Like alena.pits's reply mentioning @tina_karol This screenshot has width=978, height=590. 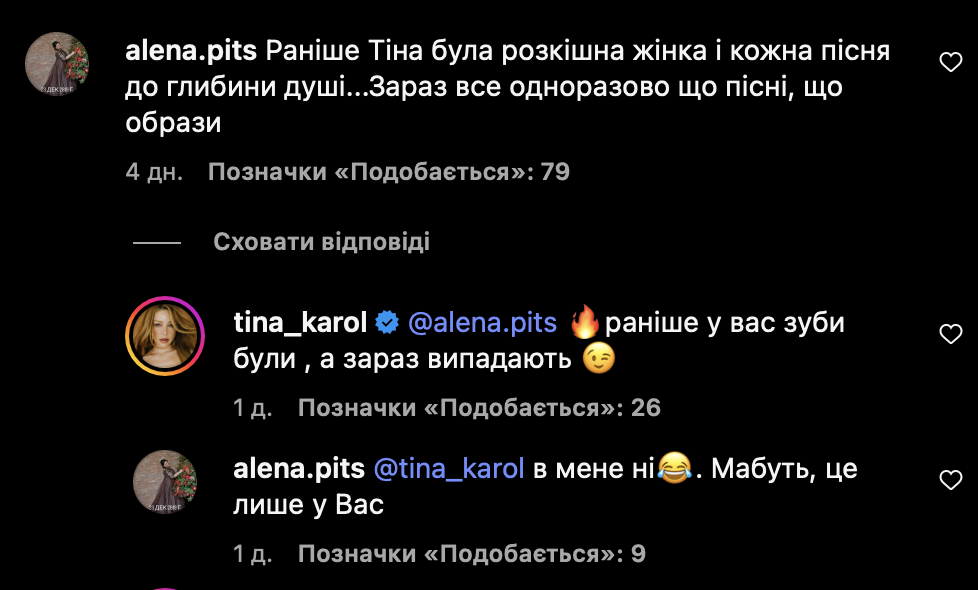pos(951,481)
